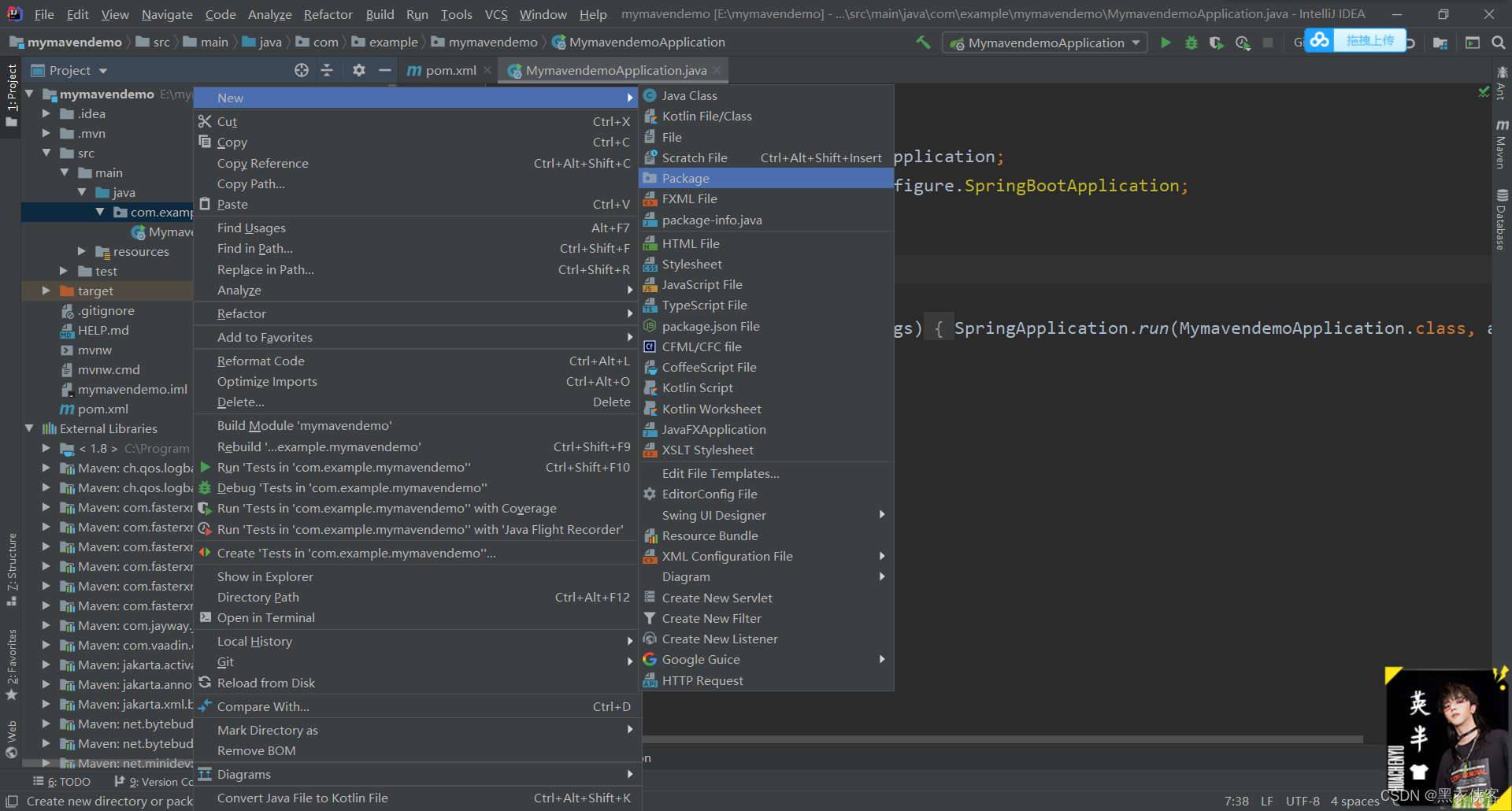Open the Profiler run icon
1512x811 pixels.
point(1243,43)
